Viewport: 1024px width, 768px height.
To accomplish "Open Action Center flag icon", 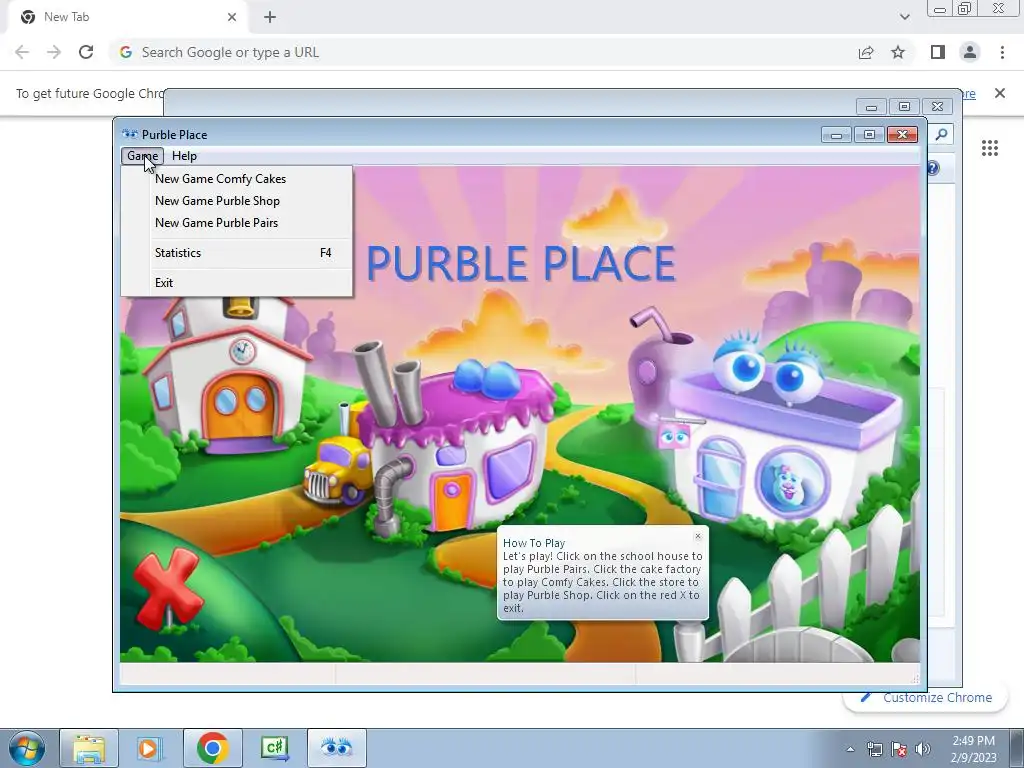I will [x=899, y=749].
